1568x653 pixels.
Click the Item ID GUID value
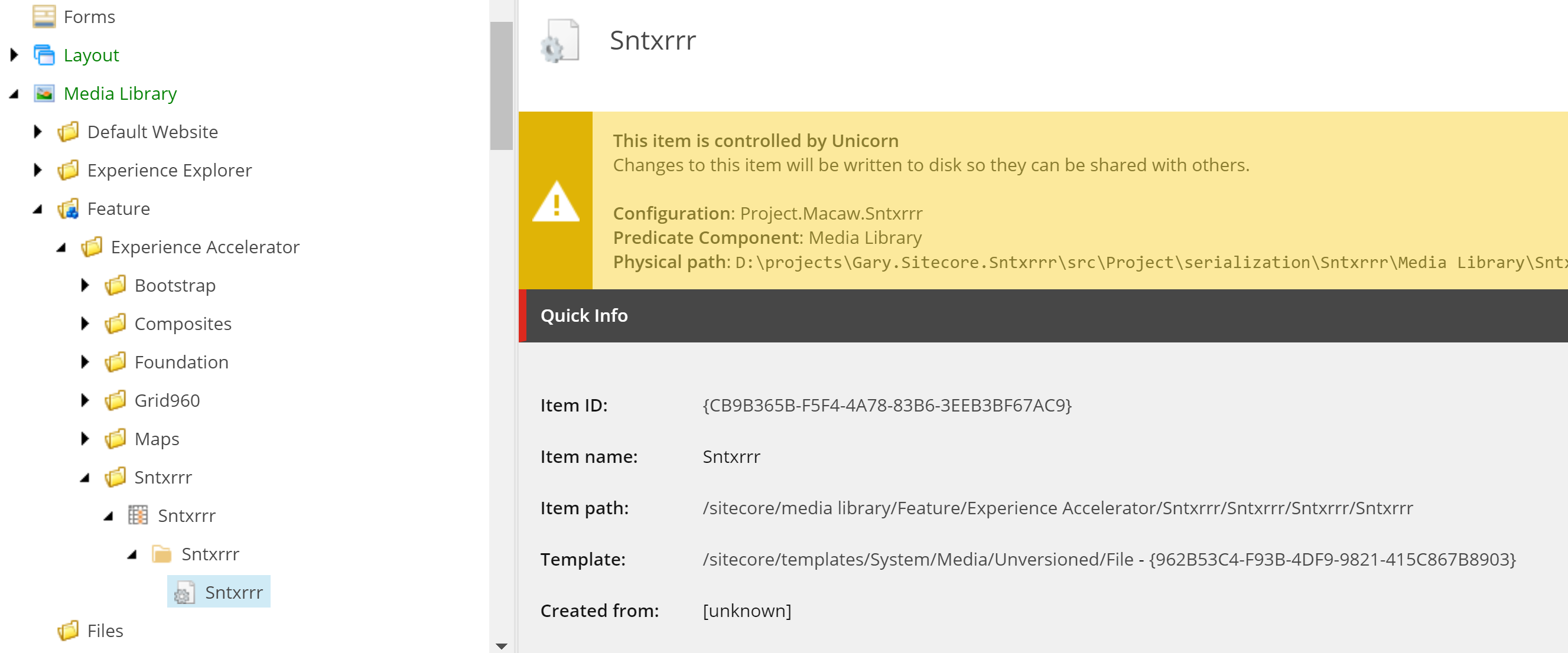886,405
